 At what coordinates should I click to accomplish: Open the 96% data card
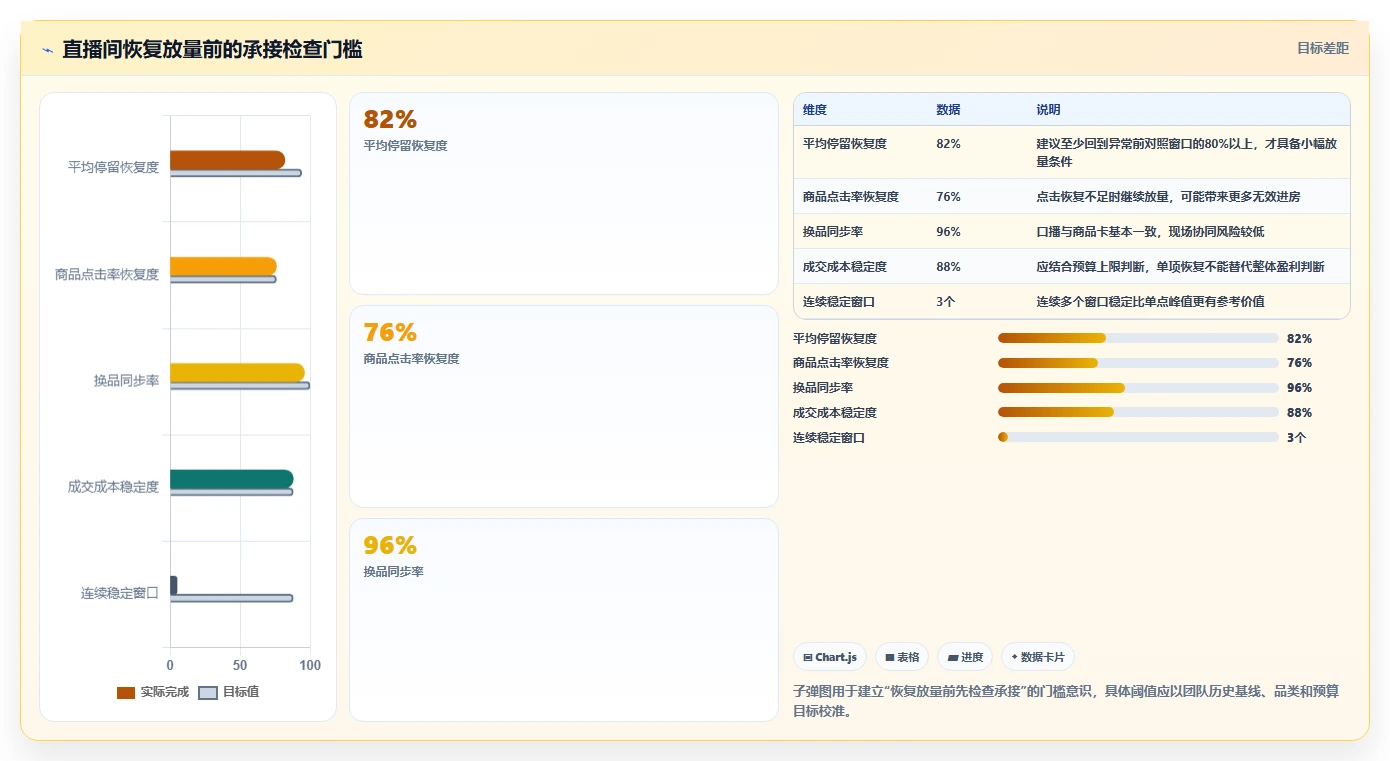click(564, 619)
